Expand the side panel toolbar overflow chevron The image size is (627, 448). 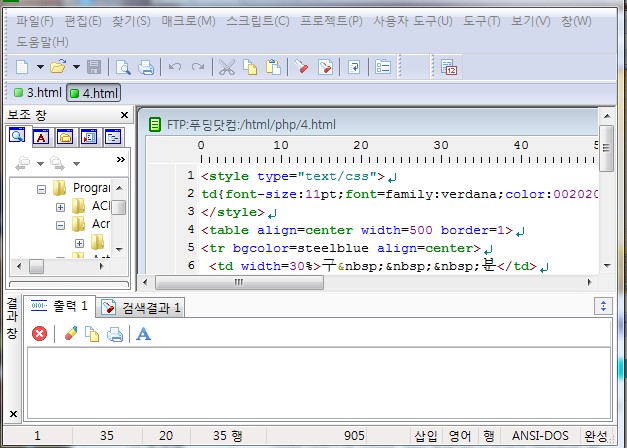121,160
